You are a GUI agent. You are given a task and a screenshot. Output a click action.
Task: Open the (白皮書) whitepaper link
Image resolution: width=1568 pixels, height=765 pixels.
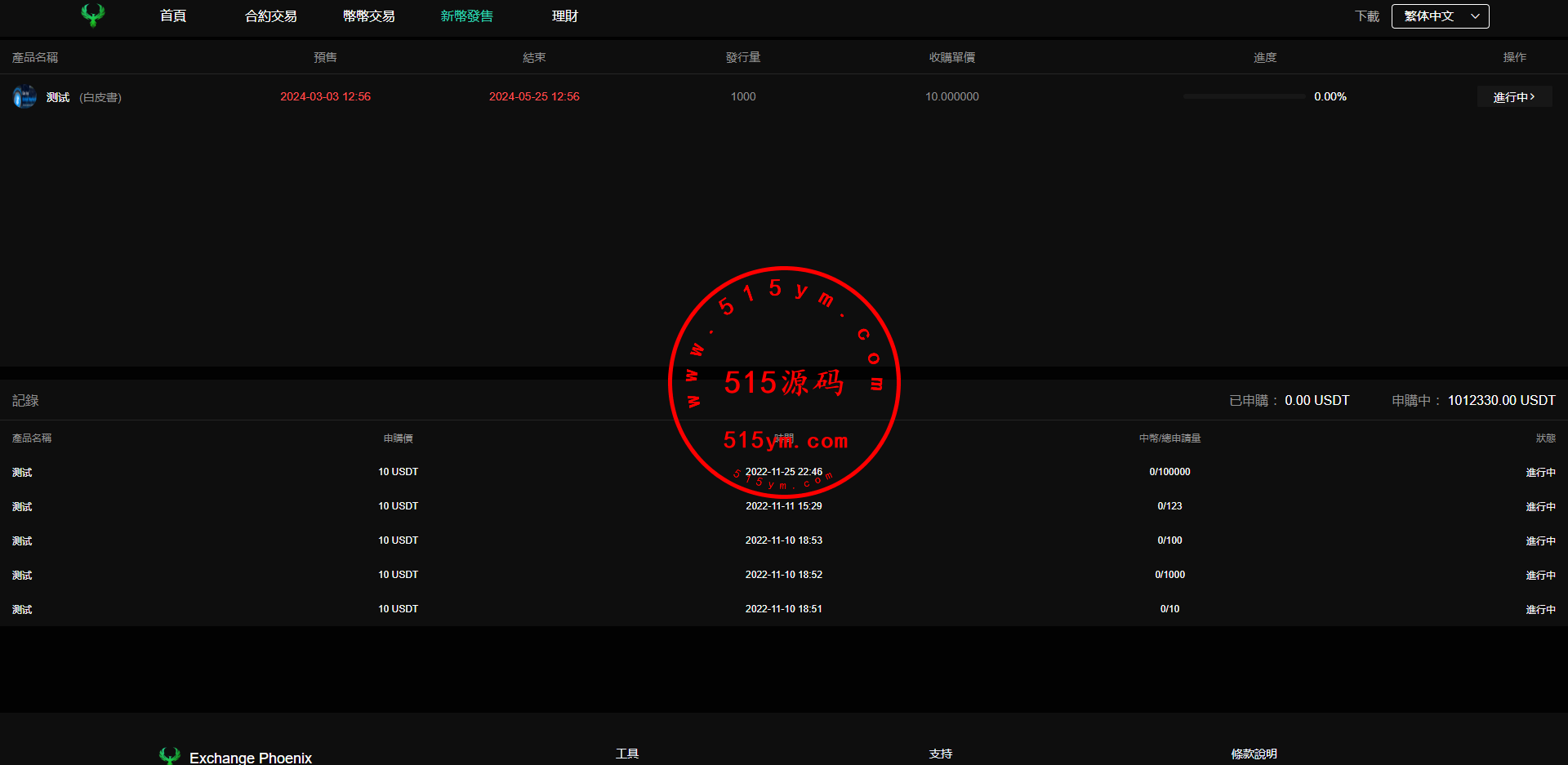point(100,97)
